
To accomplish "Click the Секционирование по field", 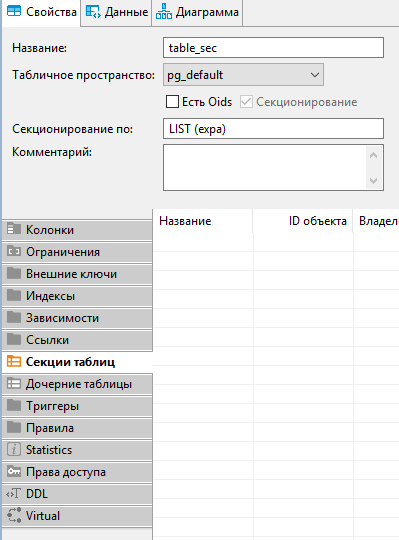I will [x=273, y=129].
